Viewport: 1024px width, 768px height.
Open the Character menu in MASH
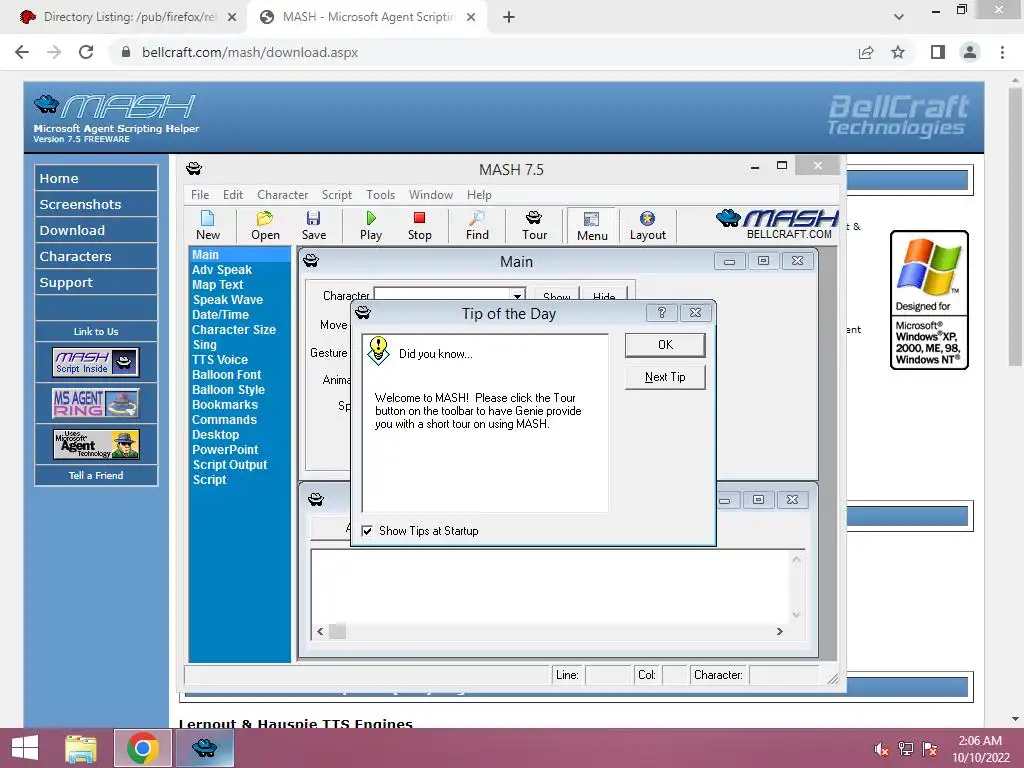(282, 195)
